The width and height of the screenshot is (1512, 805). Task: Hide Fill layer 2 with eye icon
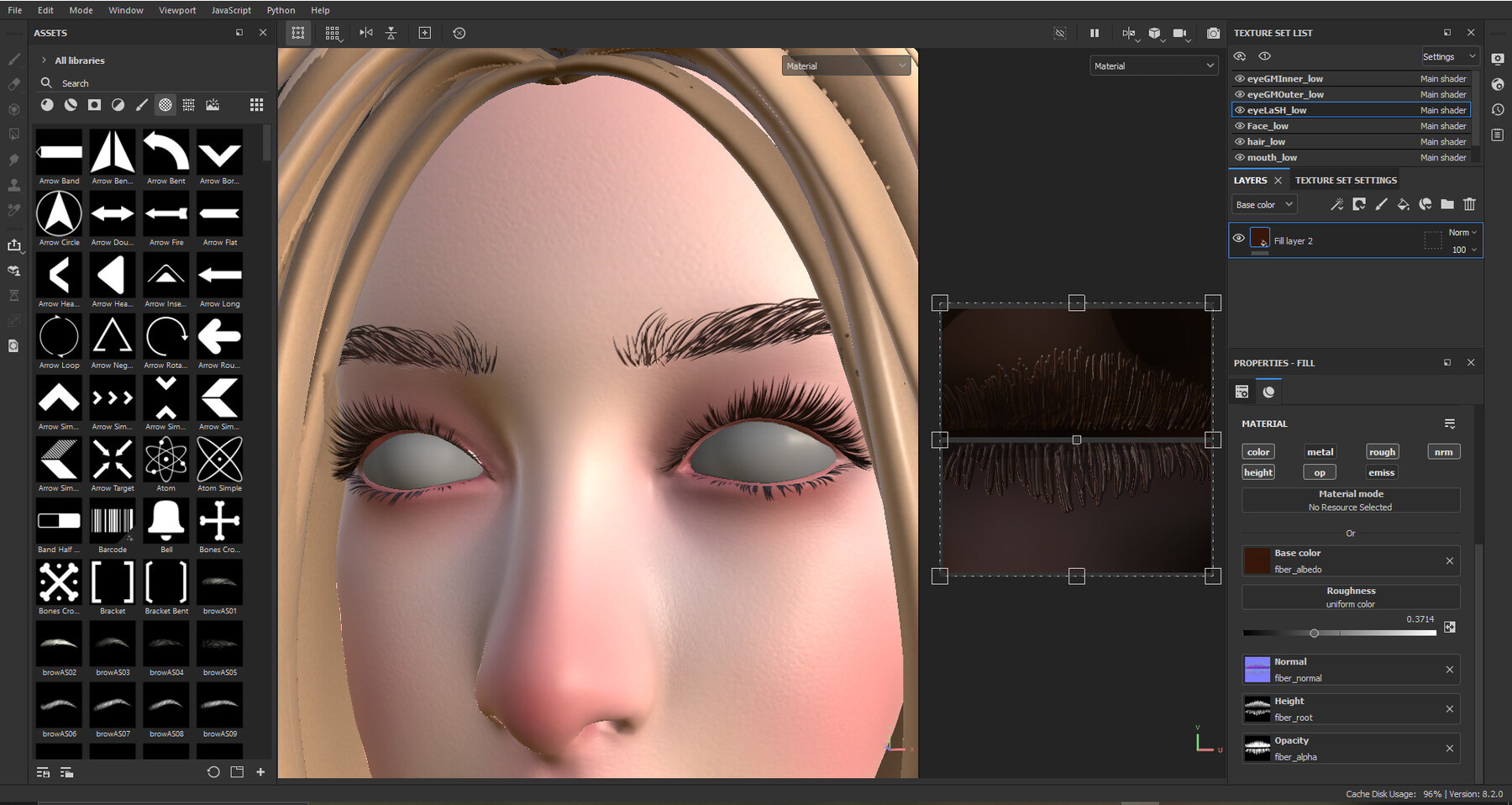pos(1238,239)
